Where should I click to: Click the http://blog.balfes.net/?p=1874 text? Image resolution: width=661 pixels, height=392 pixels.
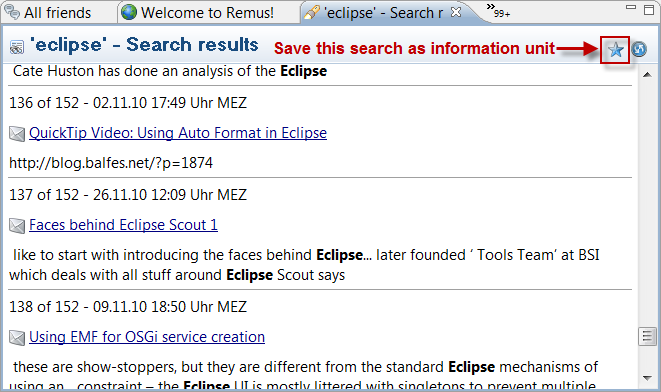(x=111, y=163)
